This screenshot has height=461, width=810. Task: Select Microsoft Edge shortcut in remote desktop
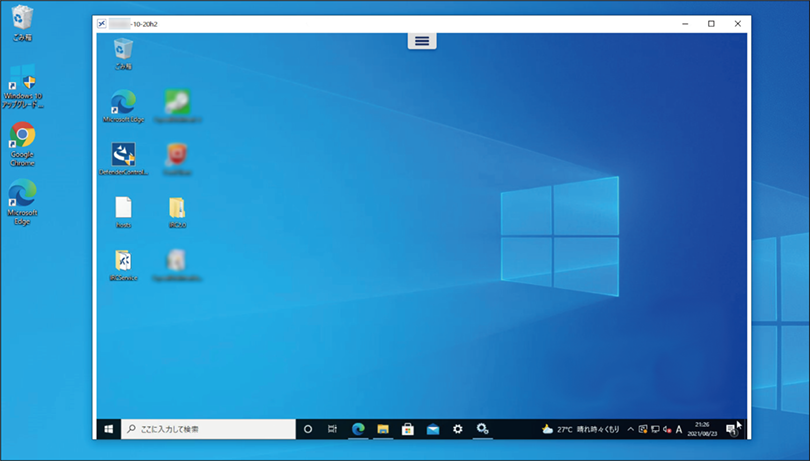123,106
